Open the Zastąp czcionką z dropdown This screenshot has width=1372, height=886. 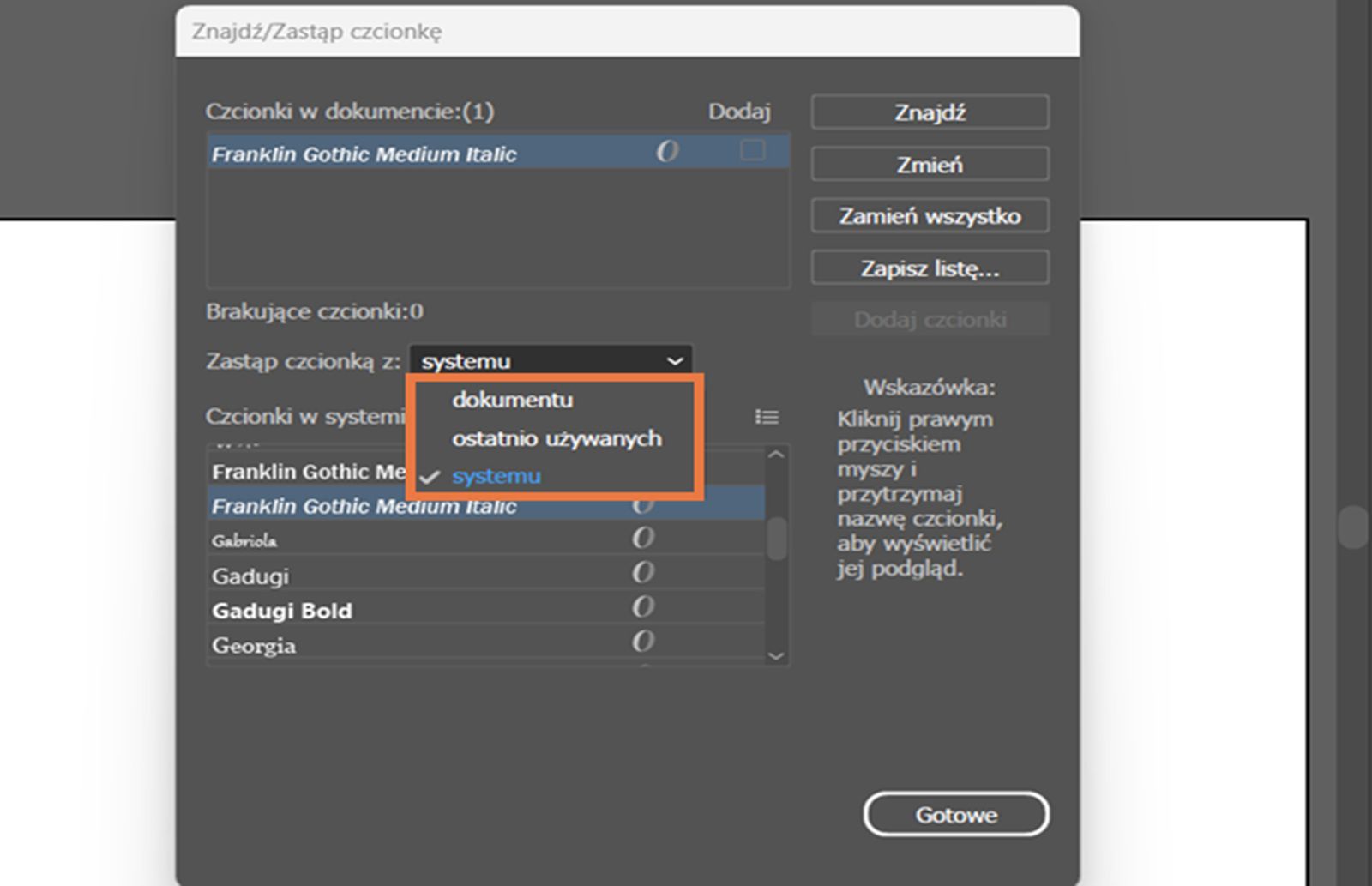[551, 361]
